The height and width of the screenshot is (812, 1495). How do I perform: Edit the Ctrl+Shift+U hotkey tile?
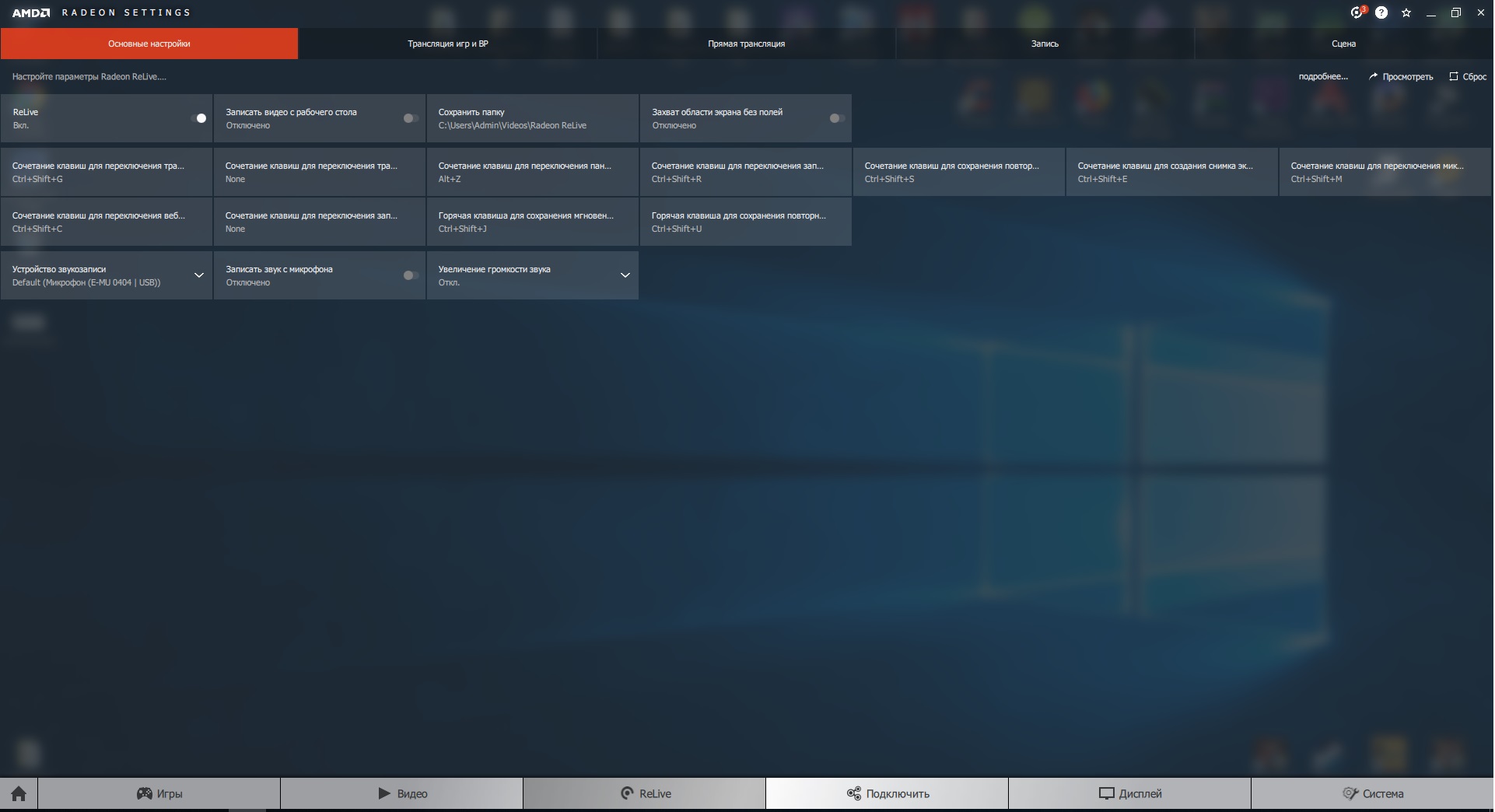(746, 222)
